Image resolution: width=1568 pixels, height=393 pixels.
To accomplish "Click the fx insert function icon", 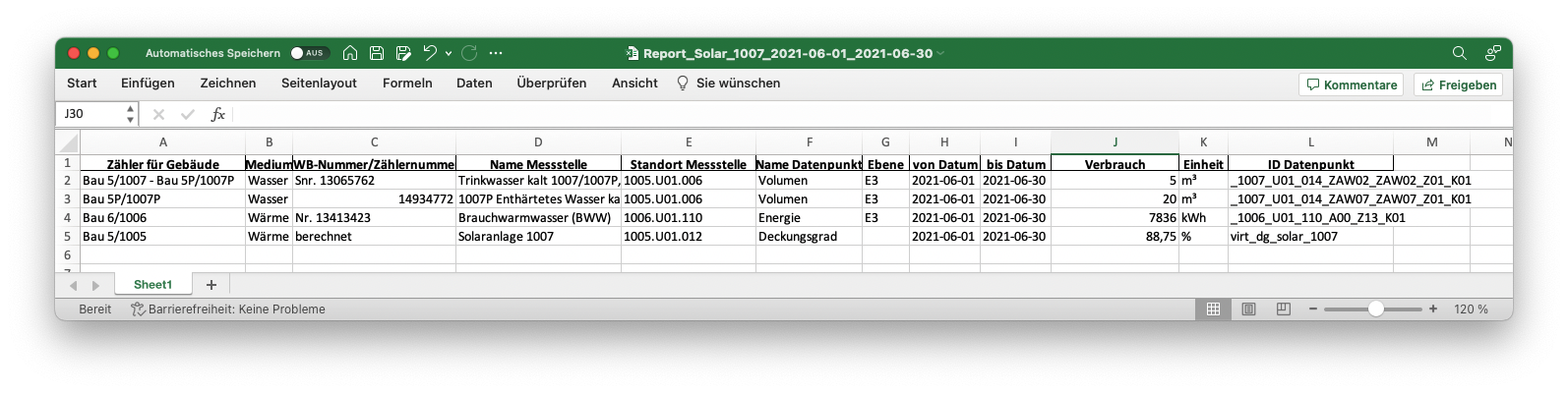I will [x=218, y=114].
